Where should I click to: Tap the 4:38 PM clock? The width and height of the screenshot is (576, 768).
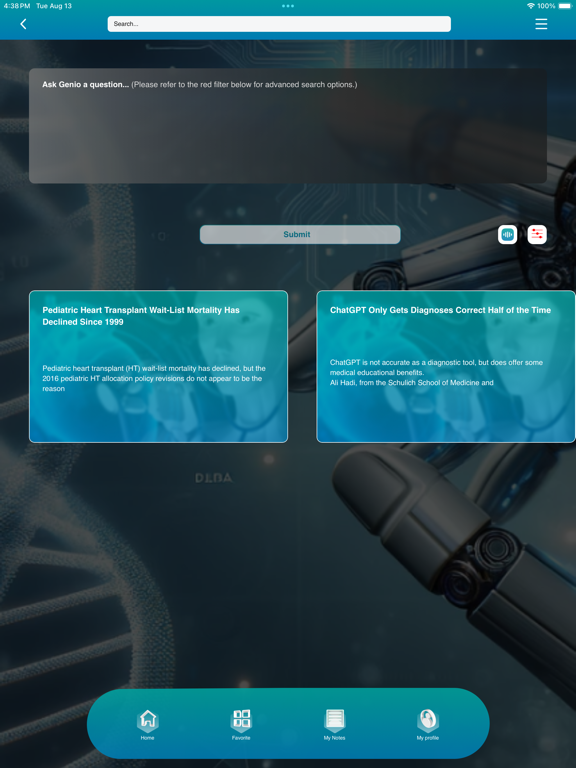[x=17, y=6]
